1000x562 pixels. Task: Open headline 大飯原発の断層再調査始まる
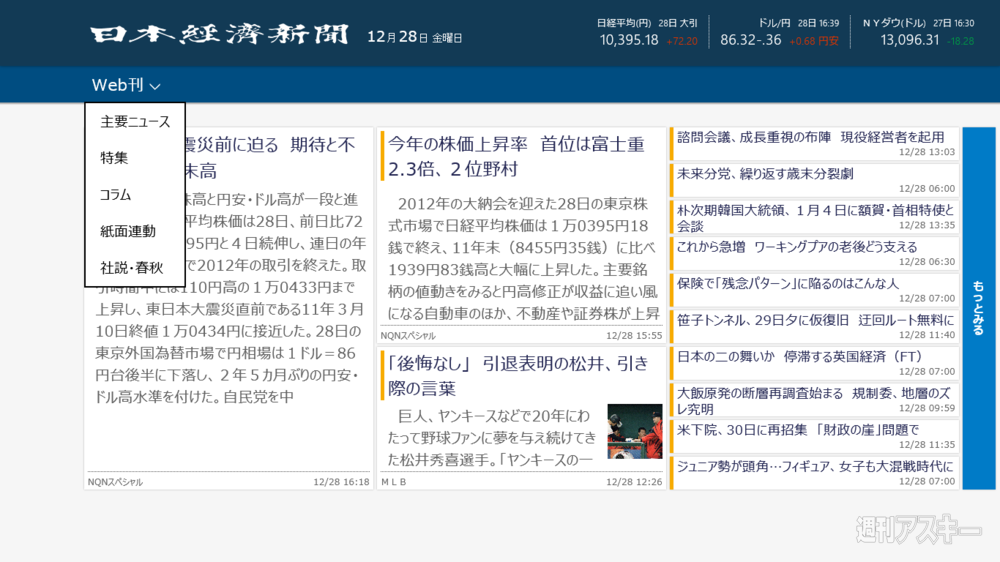pyautogui.click(x=814, y=400)
